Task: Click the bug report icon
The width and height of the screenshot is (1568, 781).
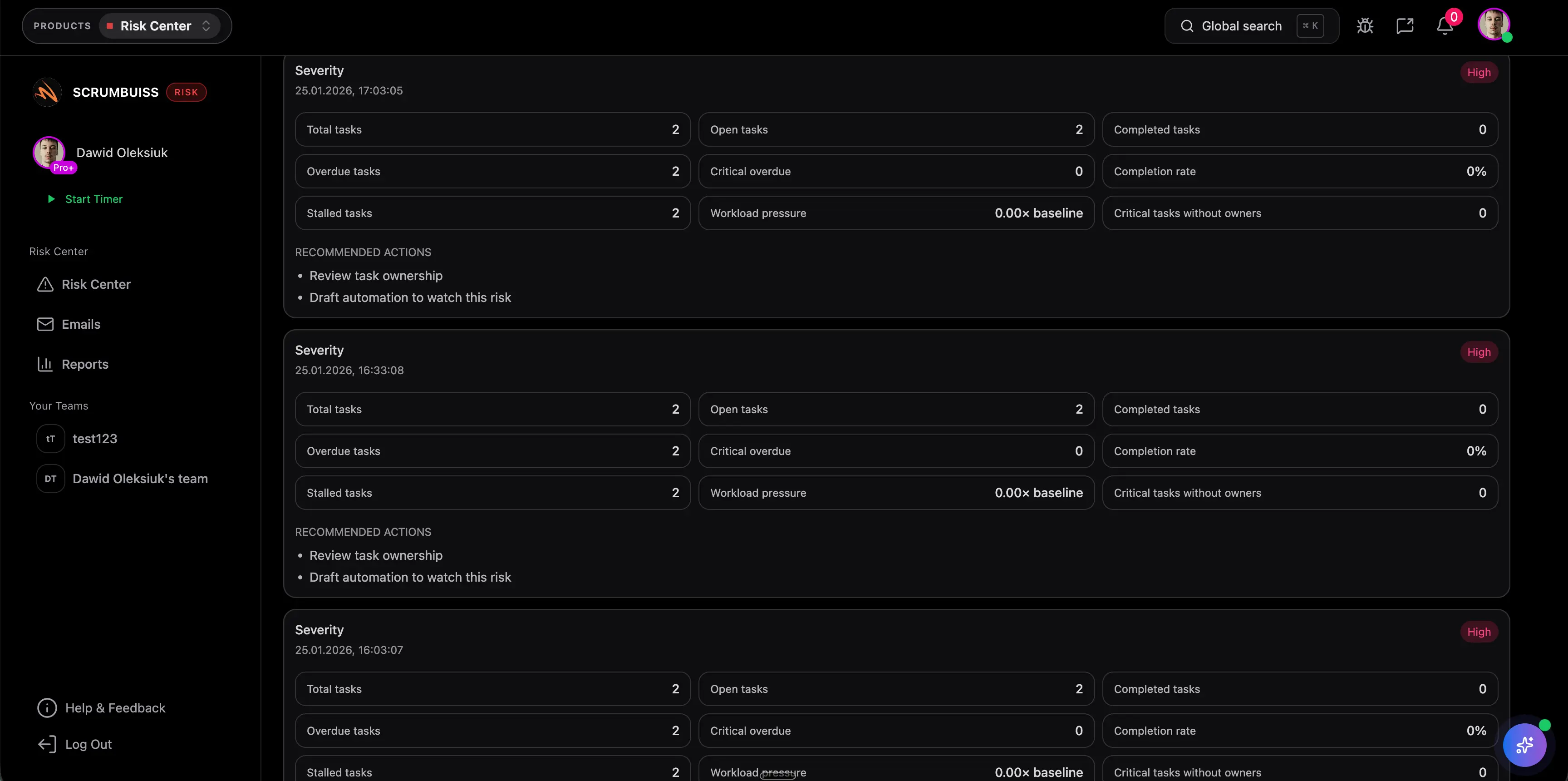Action: (x=1365, y=25)
